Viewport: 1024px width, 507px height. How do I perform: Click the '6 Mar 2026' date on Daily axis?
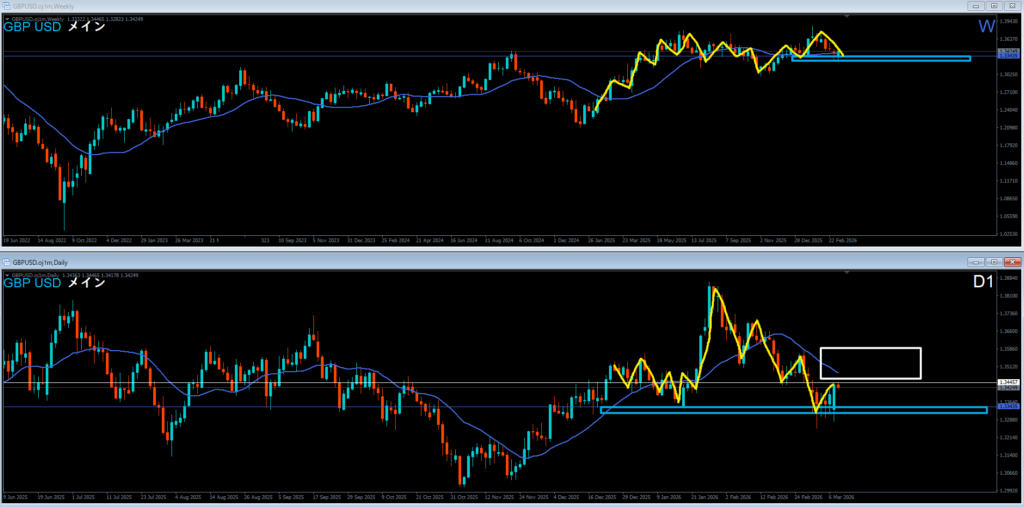[840, 498]
